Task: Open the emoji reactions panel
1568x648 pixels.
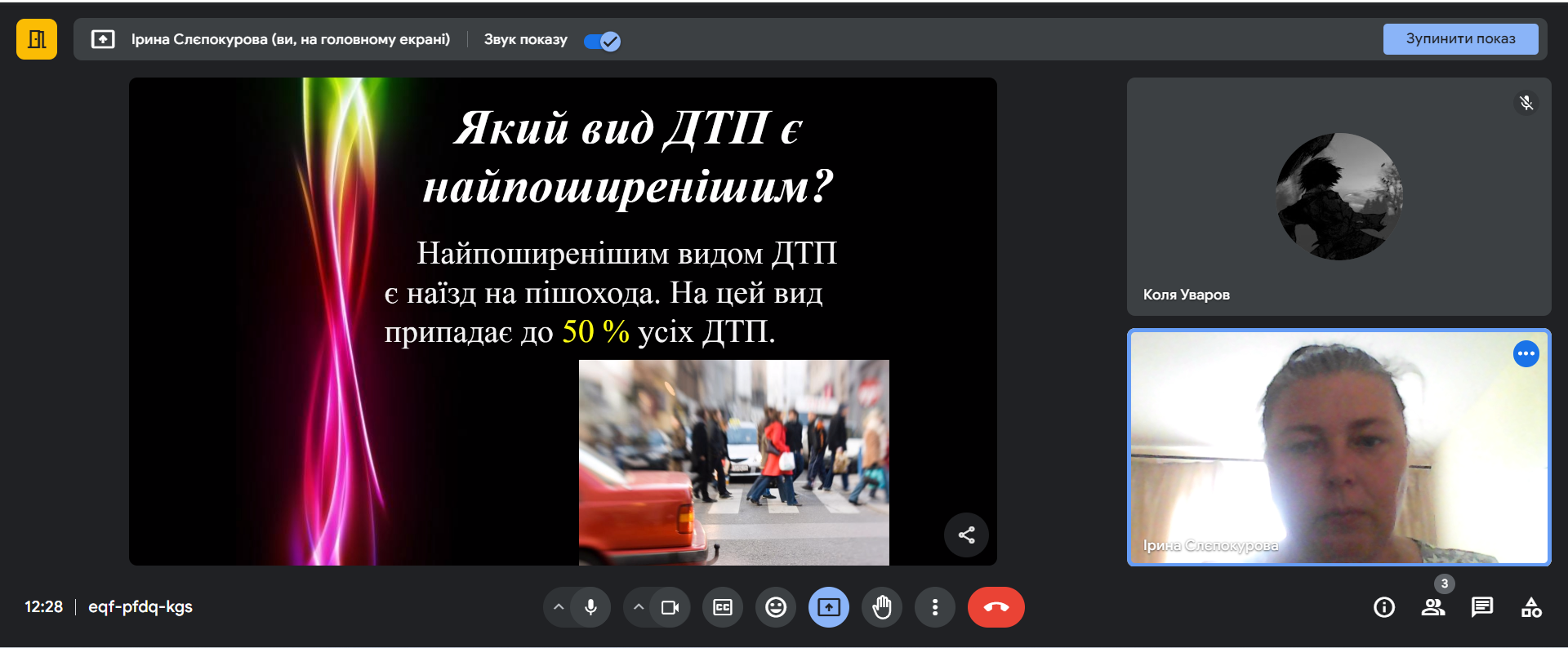Action: click(x=776, y=607)
